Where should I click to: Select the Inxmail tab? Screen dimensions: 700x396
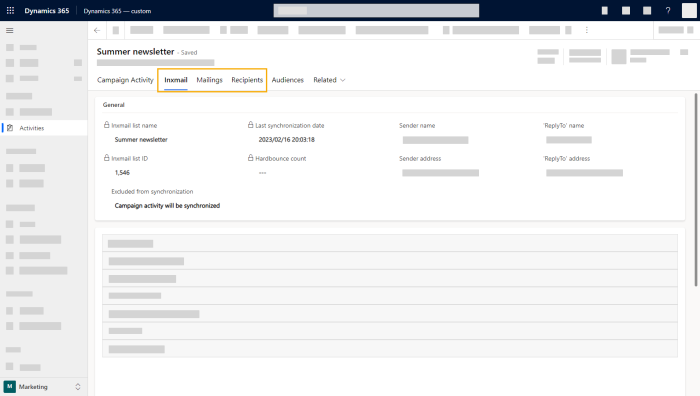(175, 80)
